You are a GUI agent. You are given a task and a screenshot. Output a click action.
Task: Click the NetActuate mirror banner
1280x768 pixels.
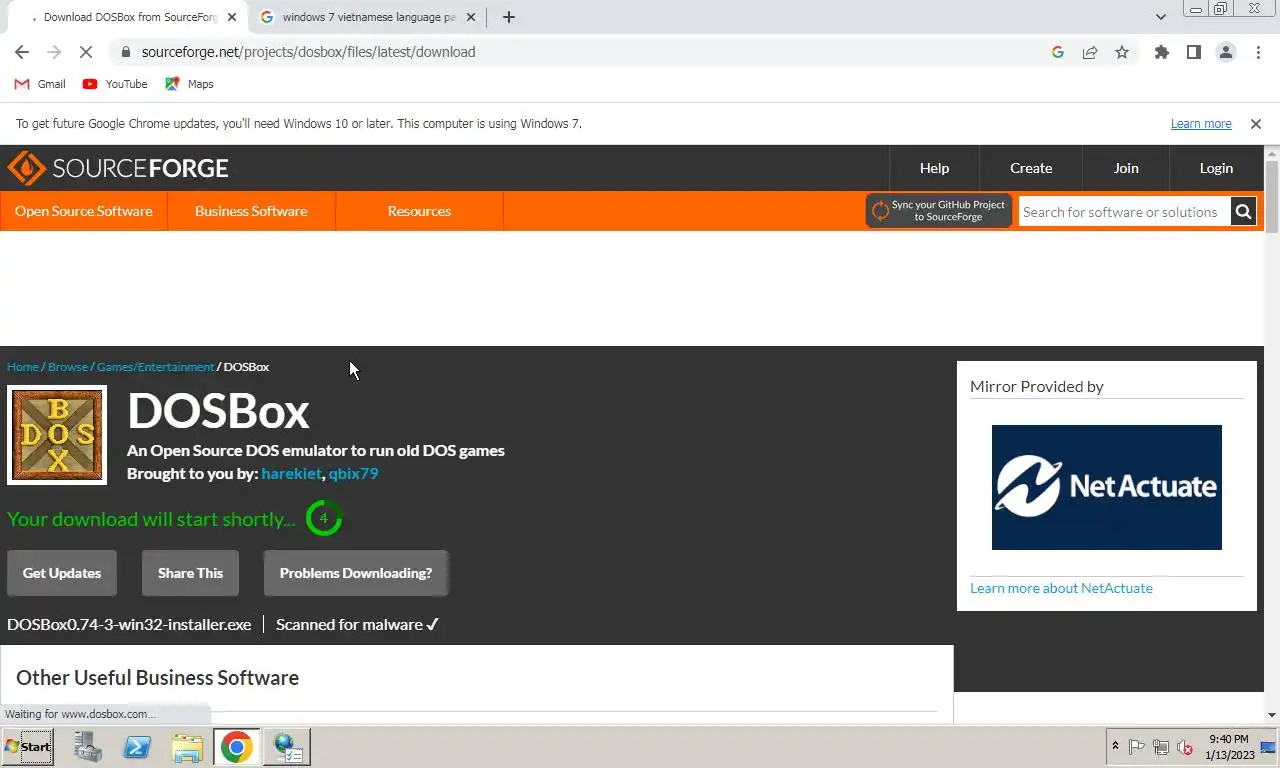(x=1107, y=487)
